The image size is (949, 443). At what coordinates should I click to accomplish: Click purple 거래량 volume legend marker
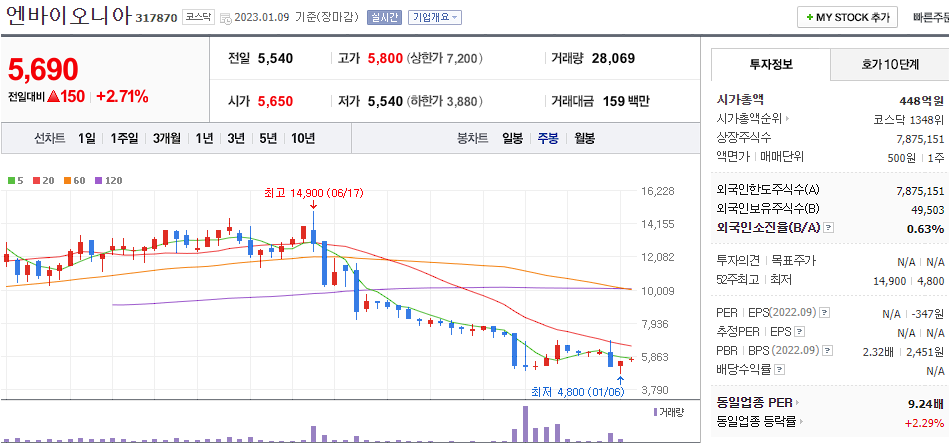[x=655, y=412]
